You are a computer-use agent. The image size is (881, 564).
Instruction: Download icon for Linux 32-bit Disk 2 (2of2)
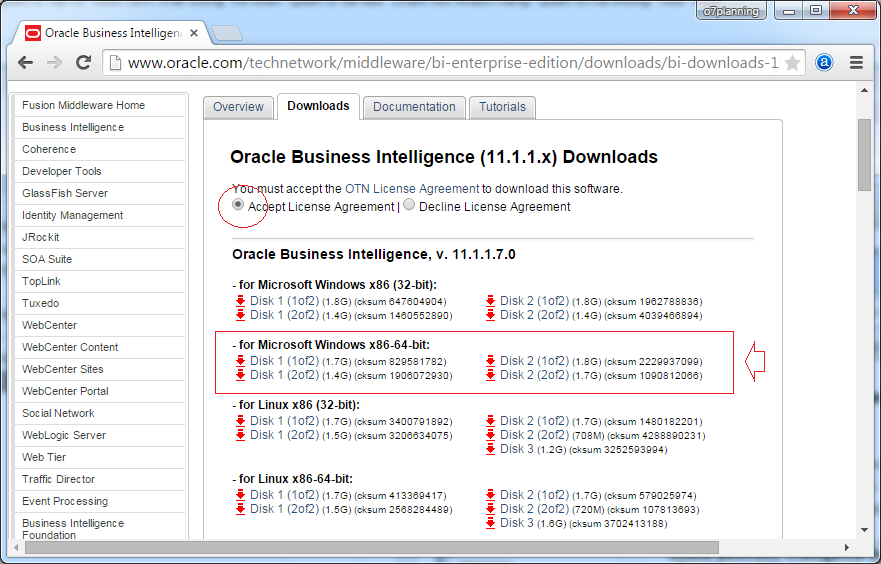coord(491,435)
